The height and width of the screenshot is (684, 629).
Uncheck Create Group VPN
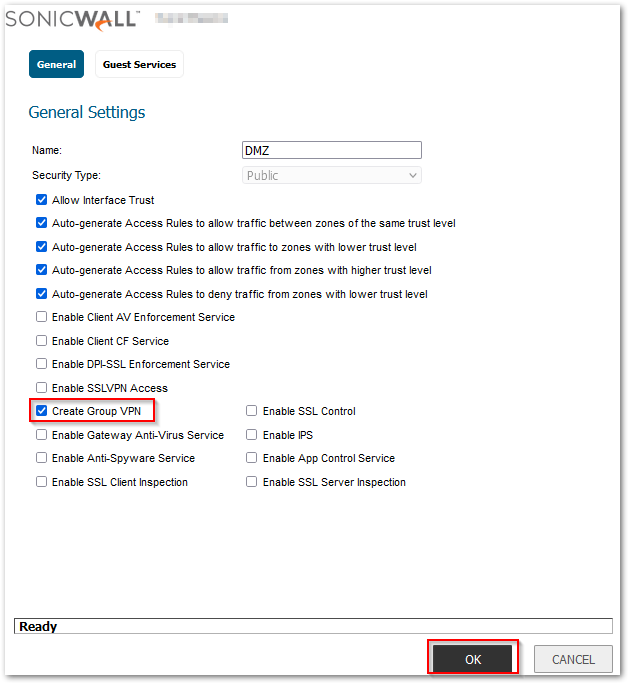coord(42,411)
